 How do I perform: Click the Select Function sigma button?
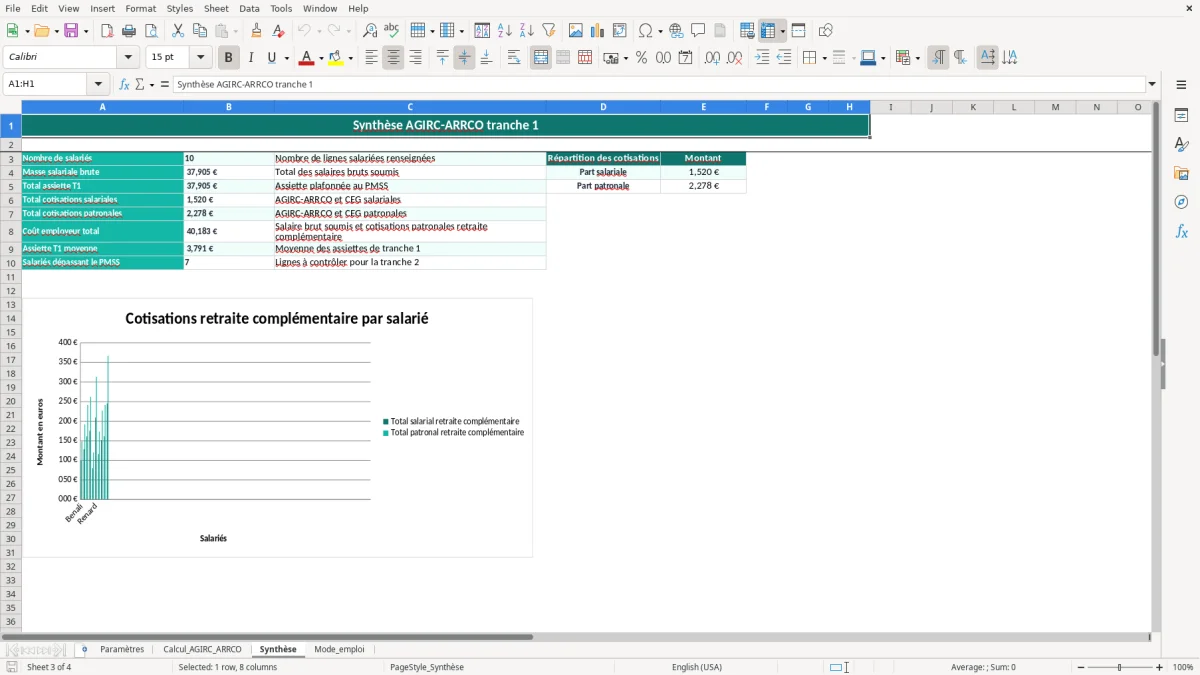140,84
